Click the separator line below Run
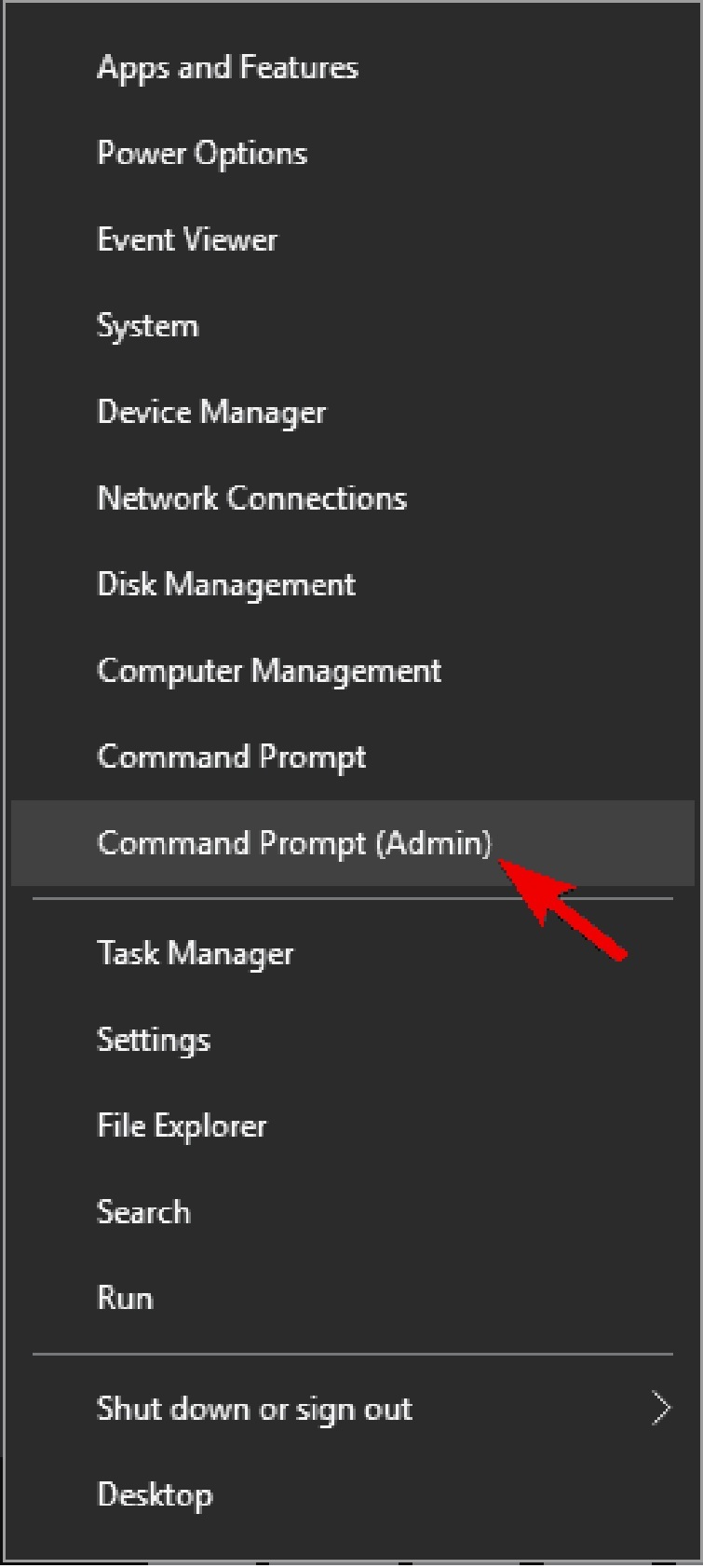703x1568 pixels. coord(352,1354)
